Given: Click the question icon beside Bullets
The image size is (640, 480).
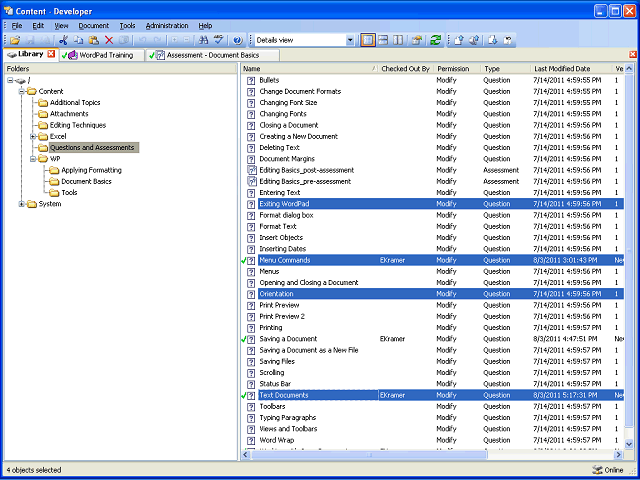Looking at the screenshot, I should click(251, 80).
